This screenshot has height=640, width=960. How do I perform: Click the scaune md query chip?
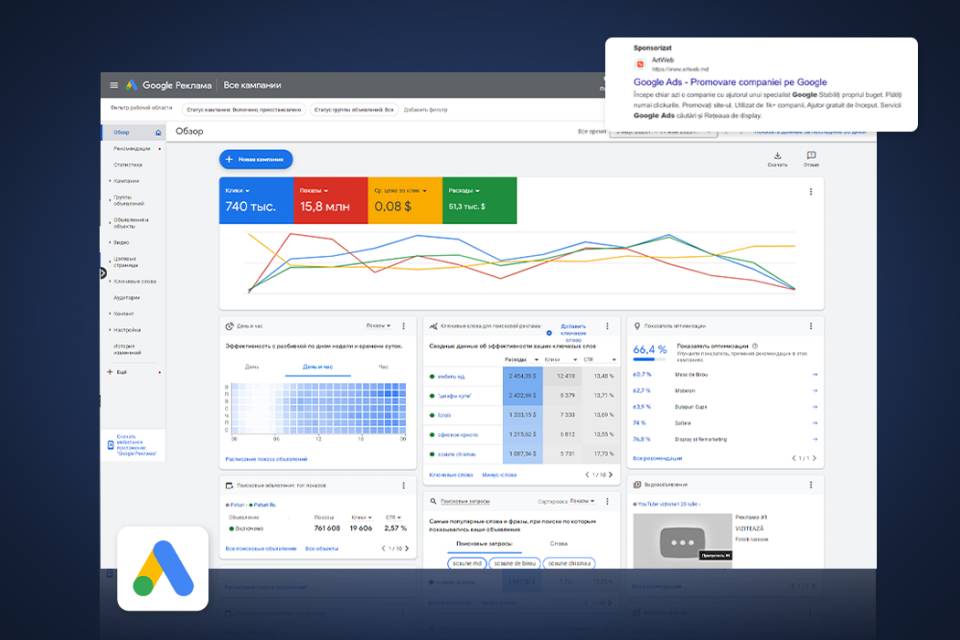(x=467, y=563)
